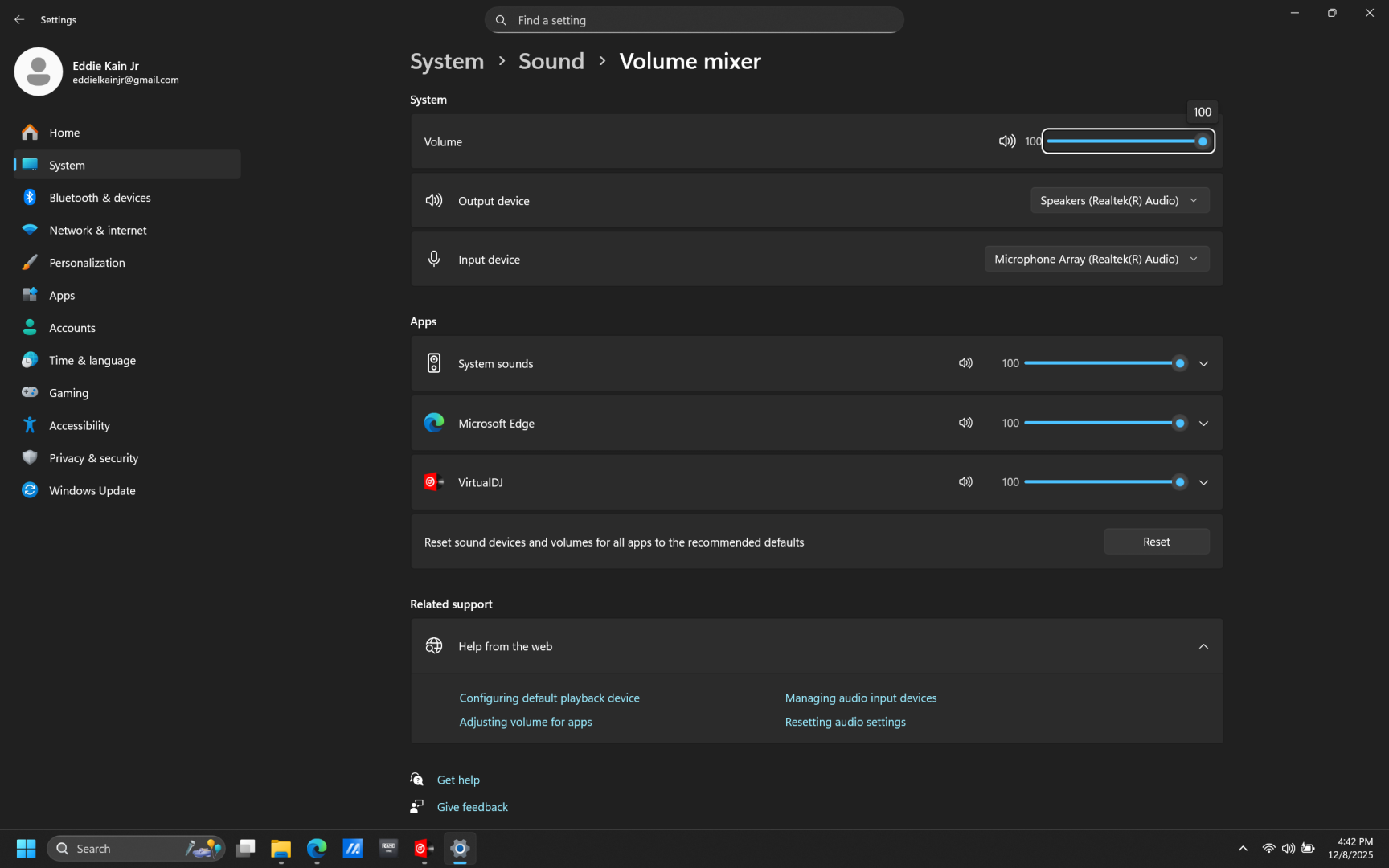1389x868 pixels.
Task: Mute System sounds app volume
Action: tap(965, 363)
